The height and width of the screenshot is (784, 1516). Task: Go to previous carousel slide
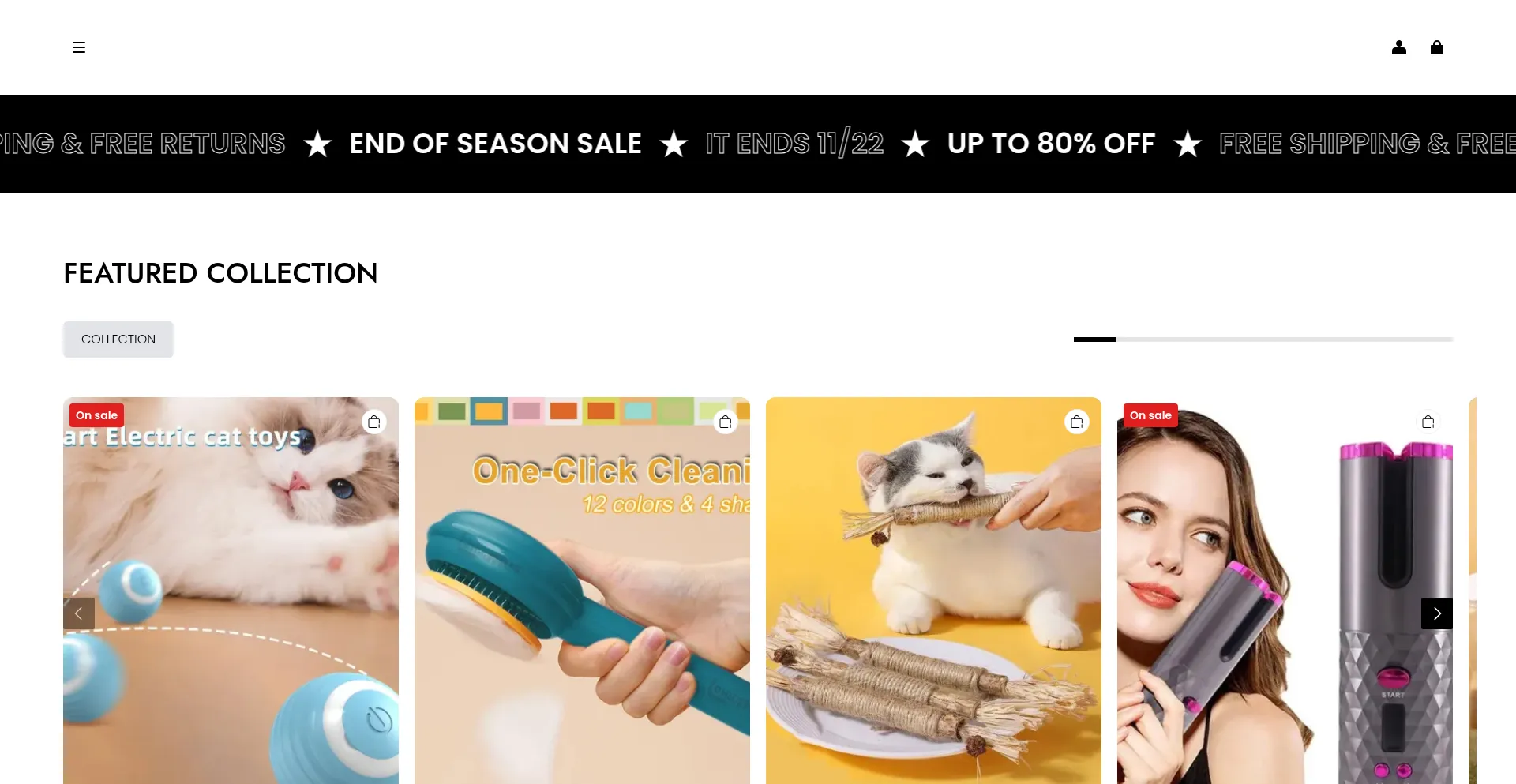click(x=79, y=613)
